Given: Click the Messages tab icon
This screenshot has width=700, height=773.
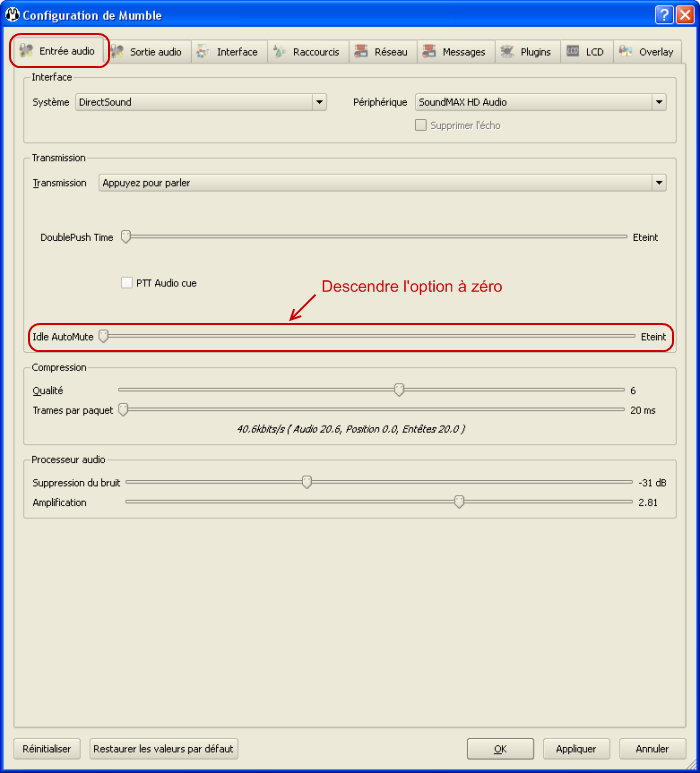Looking at the screenshot, I should tap(428, 51).
